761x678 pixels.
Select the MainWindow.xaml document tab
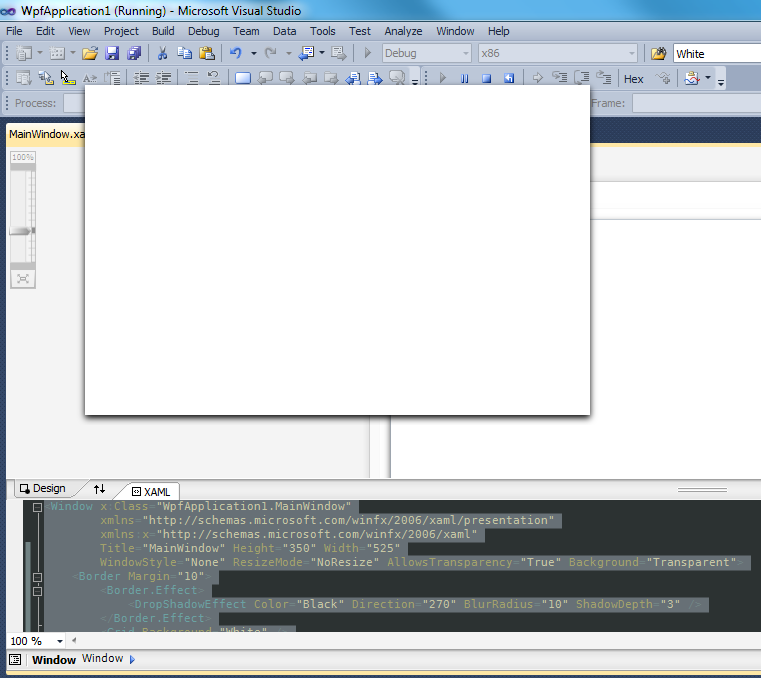point(46,134)
